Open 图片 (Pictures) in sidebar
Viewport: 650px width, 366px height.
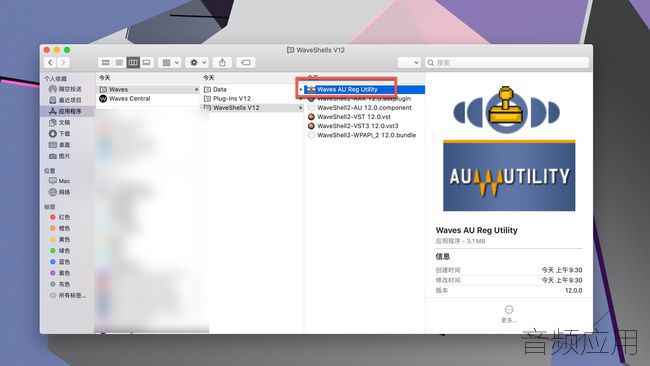tap(60, 156)
